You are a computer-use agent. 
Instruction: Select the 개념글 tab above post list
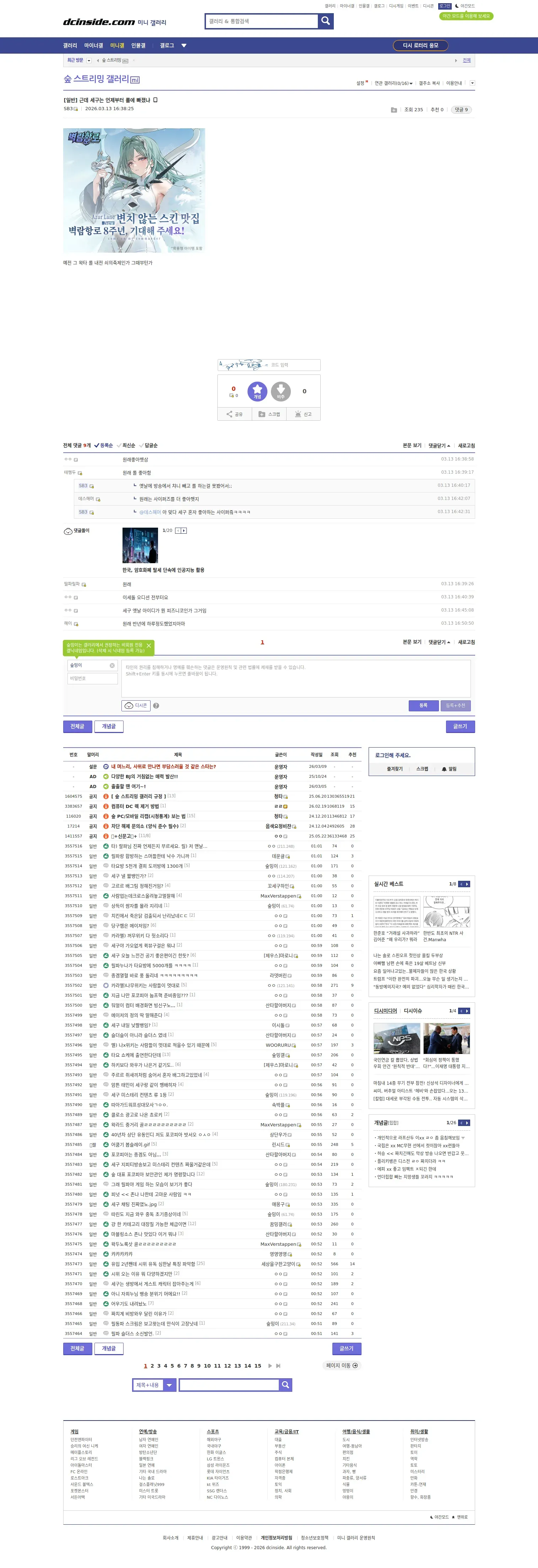109,726
